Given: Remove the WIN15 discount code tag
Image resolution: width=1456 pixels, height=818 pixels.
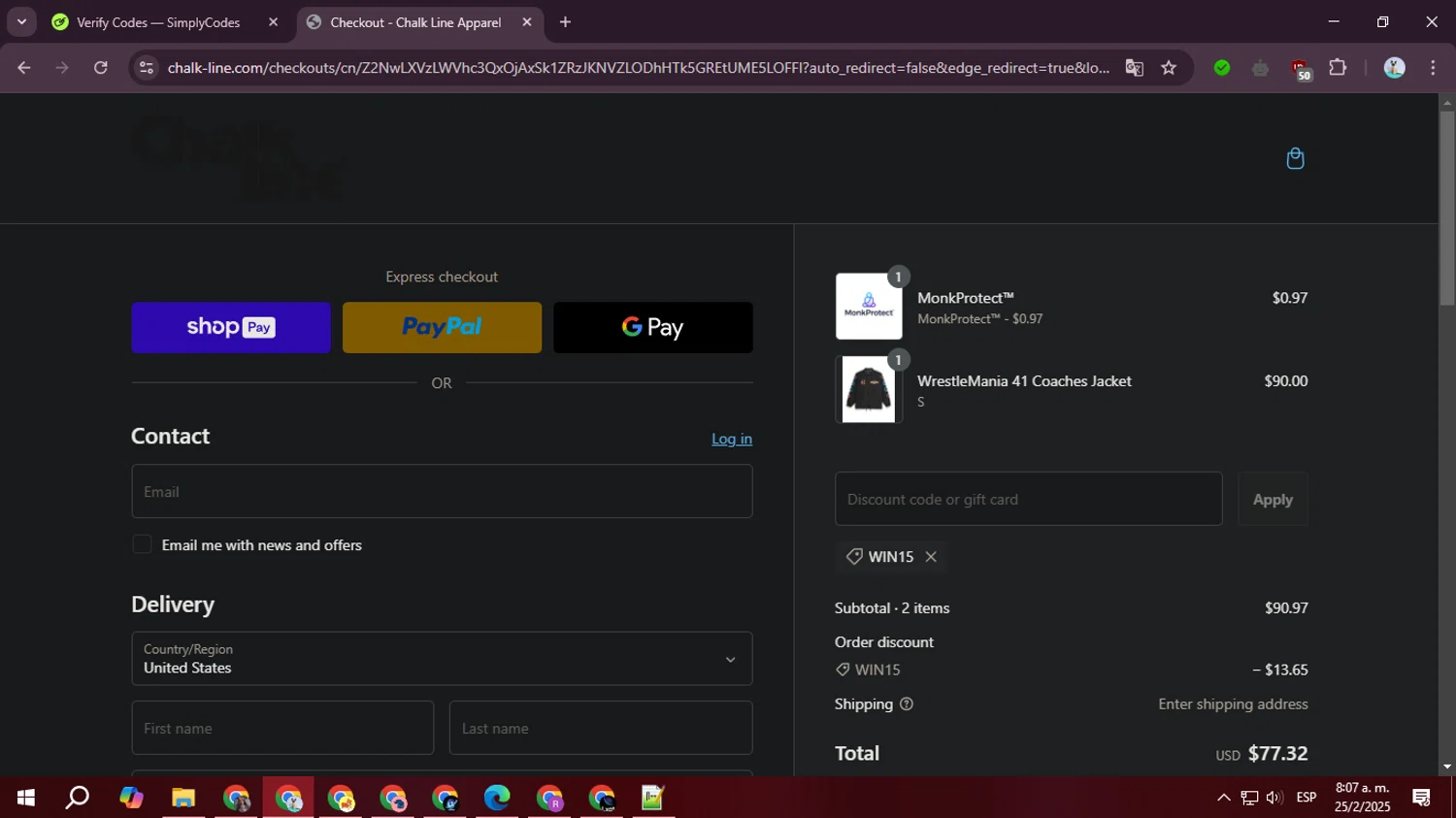Looking at the screenshot, I should pyautogui.click(x=931, y=557).
